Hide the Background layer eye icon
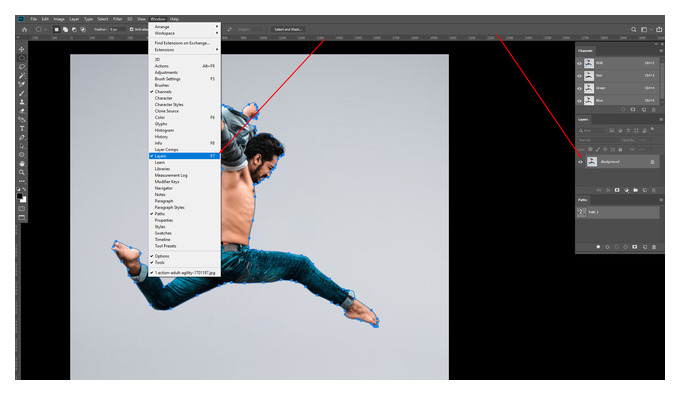 click(580, 162)
